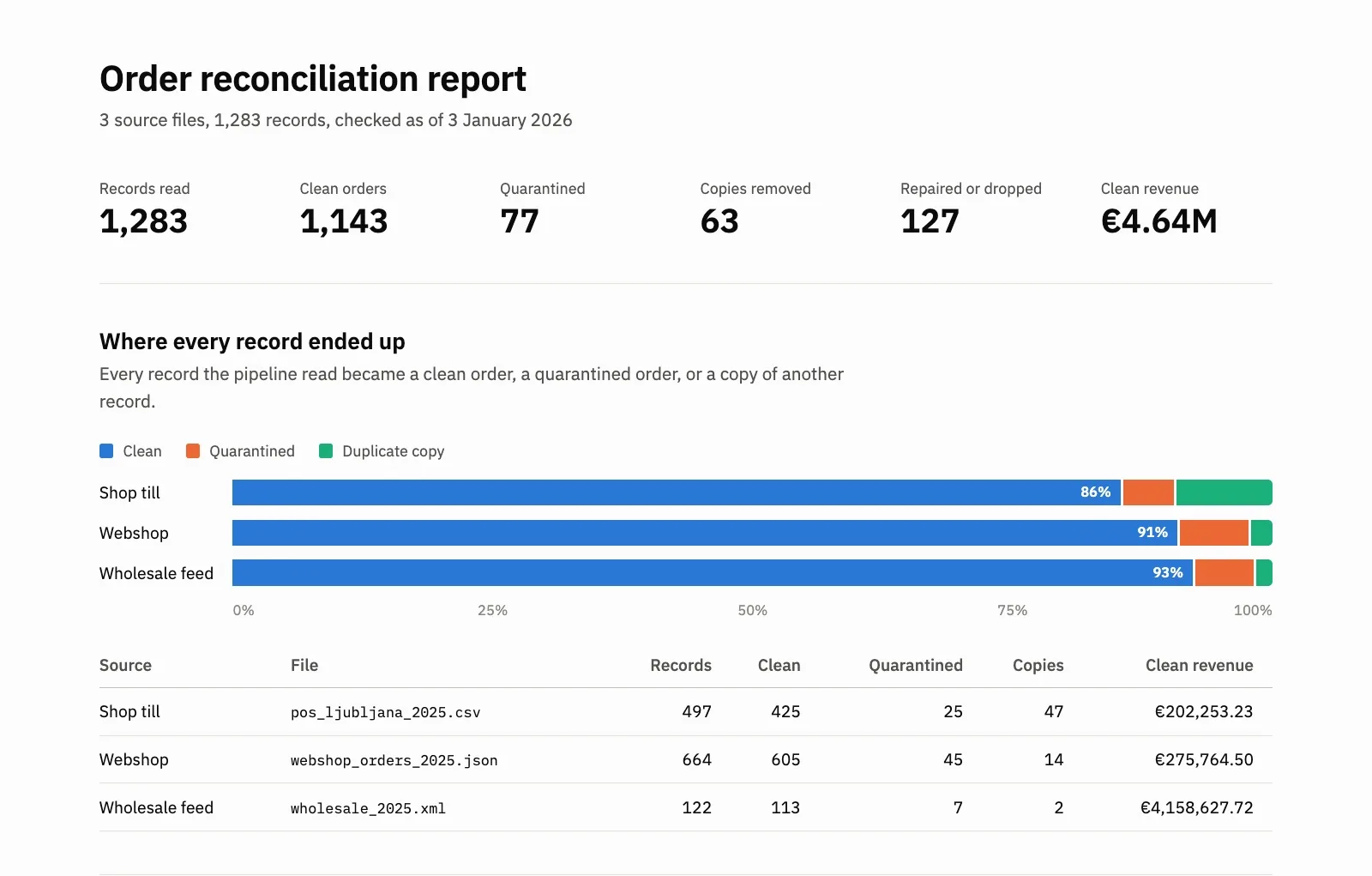Click the clean count 113
This screenshot has height=876, width=1372.
point(785,807)
